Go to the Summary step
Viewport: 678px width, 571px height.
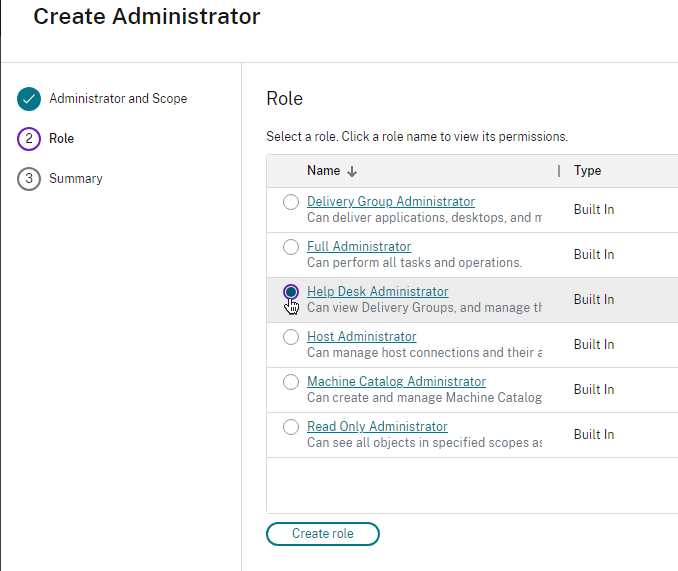point(76,179)
